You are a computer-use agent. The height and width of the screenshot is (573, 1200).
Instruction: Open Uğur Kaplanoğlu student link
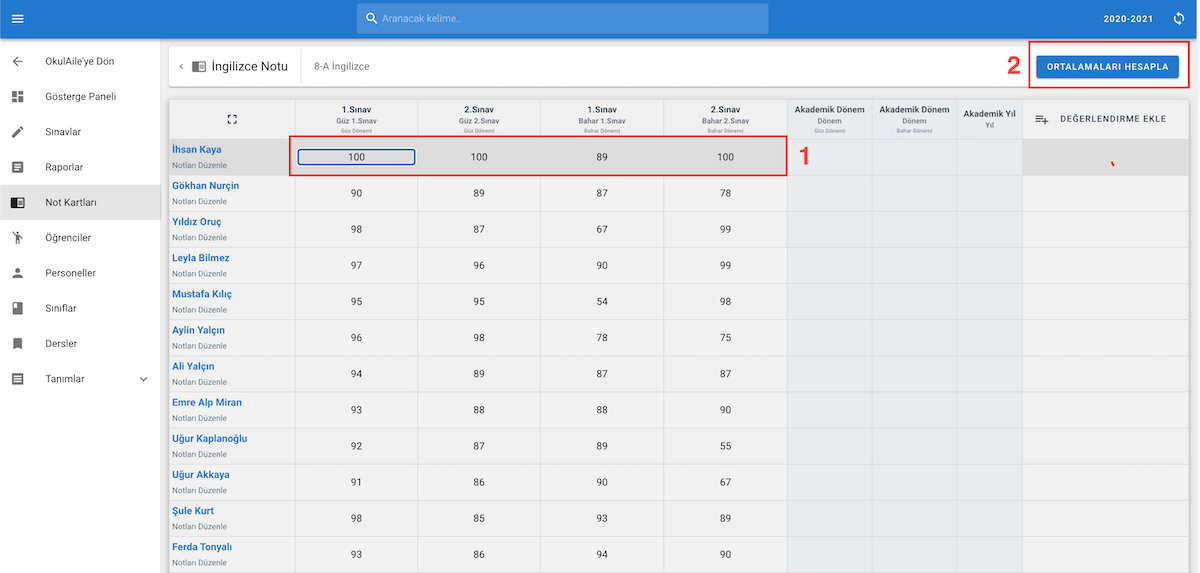tap(210, 438)
